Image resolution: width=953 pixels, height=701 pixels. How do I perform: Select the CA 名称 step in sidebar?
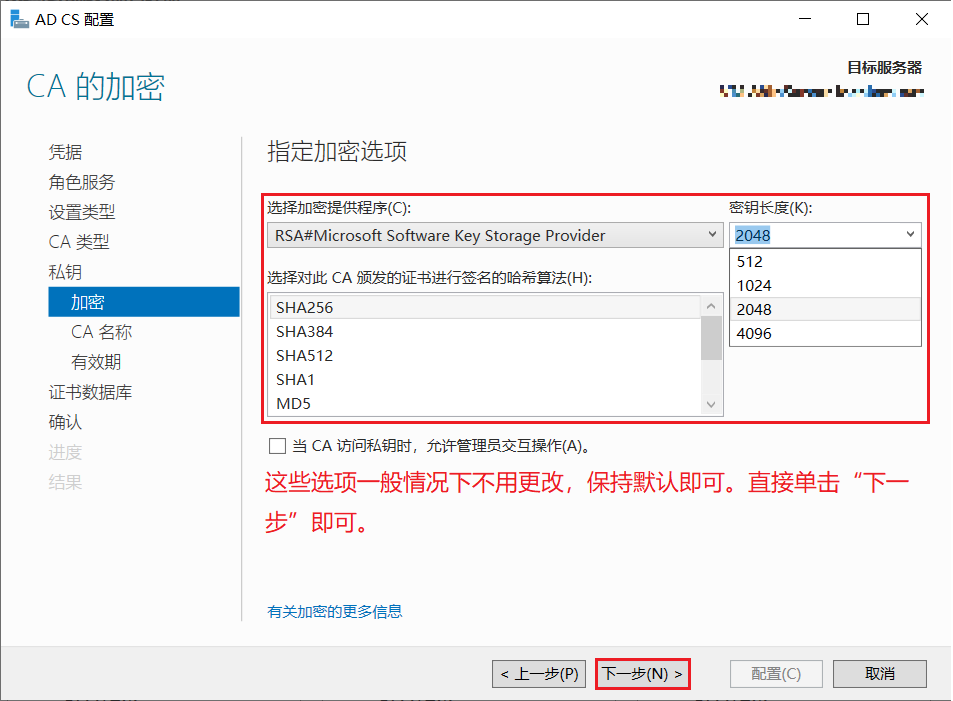(x=103, y=331)
